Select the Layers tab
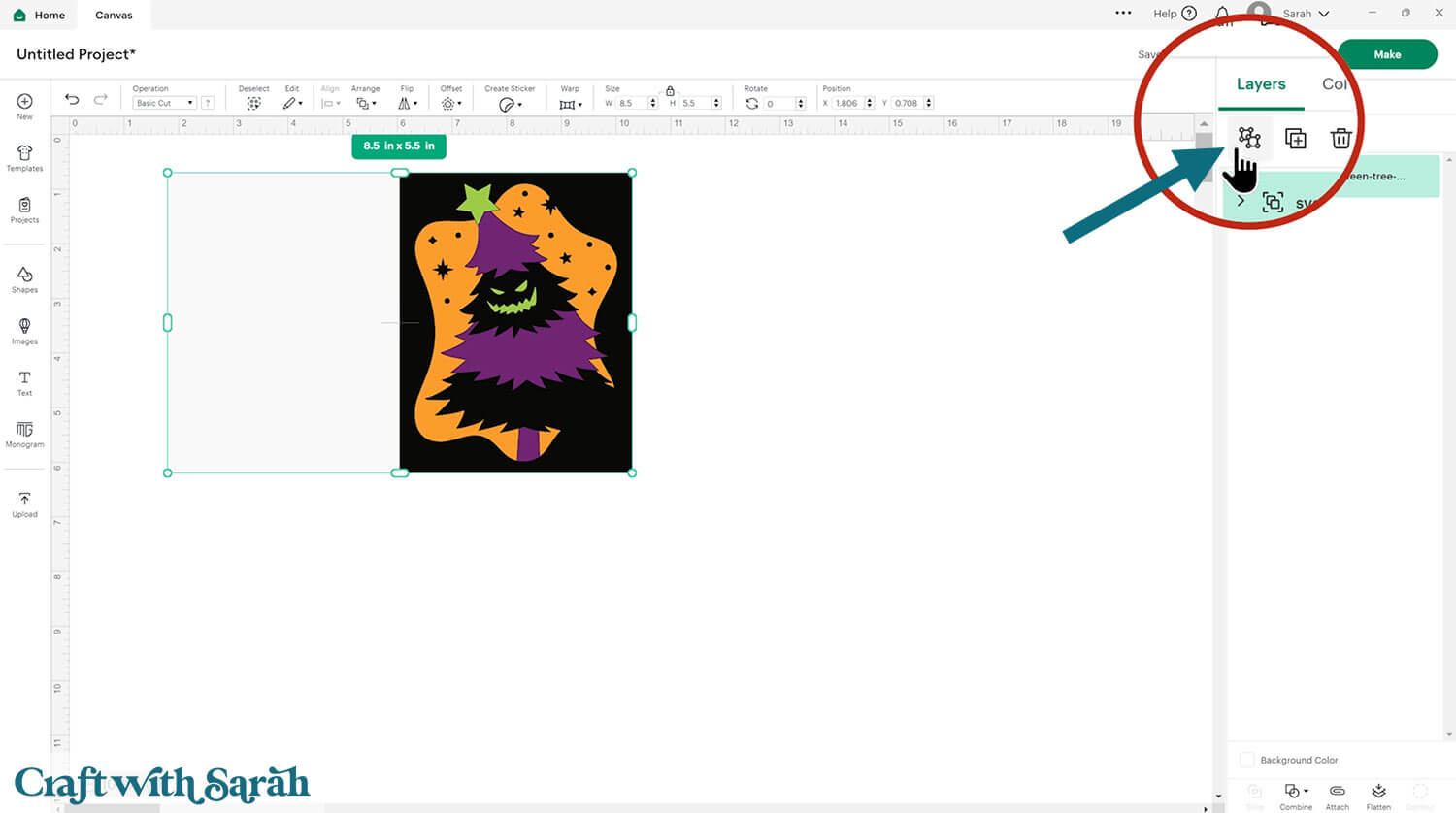The image size is (1456, 813). 1261,84
